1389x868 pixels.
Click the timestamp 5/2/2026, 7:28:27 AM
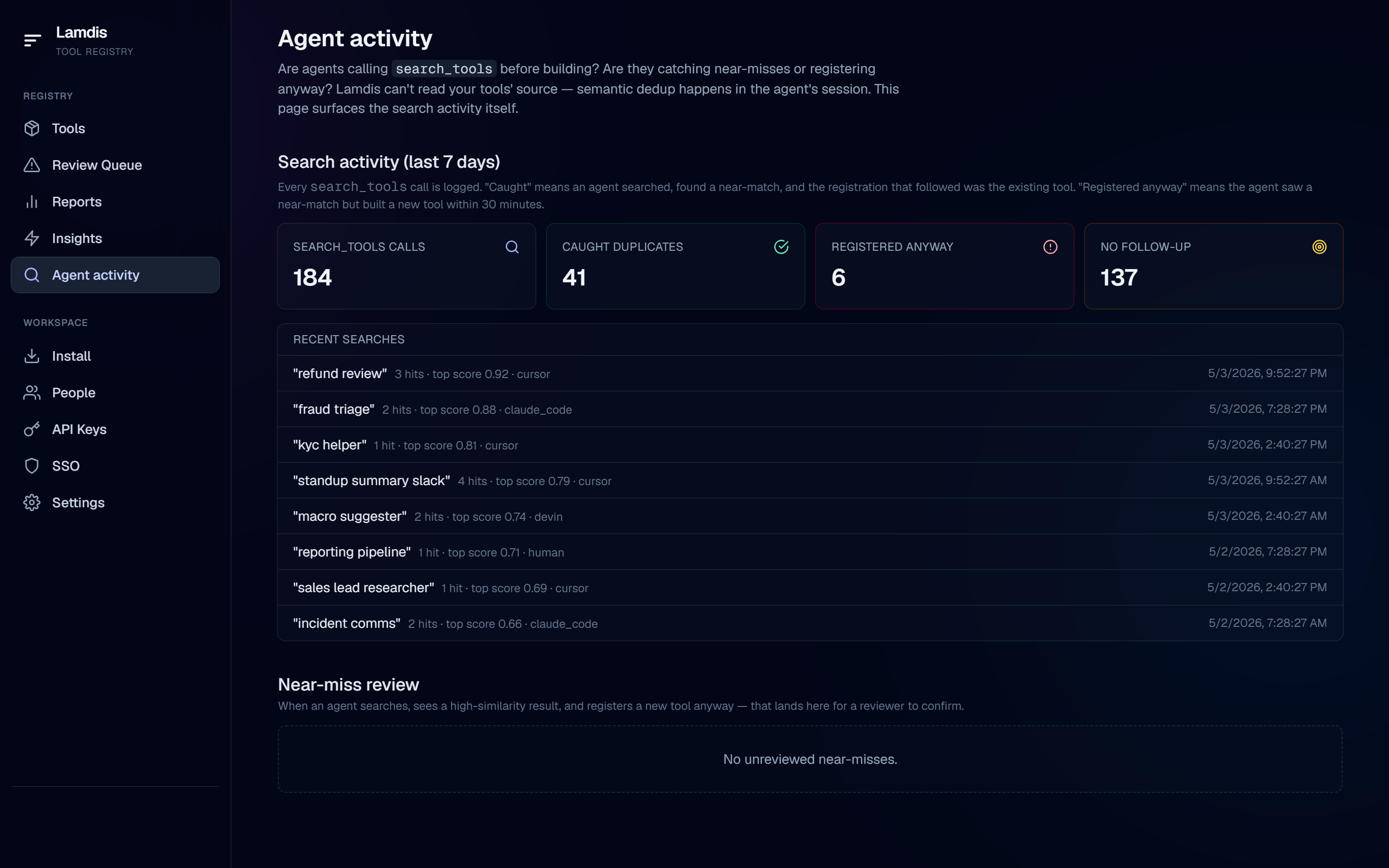[x=1267, y=623]
